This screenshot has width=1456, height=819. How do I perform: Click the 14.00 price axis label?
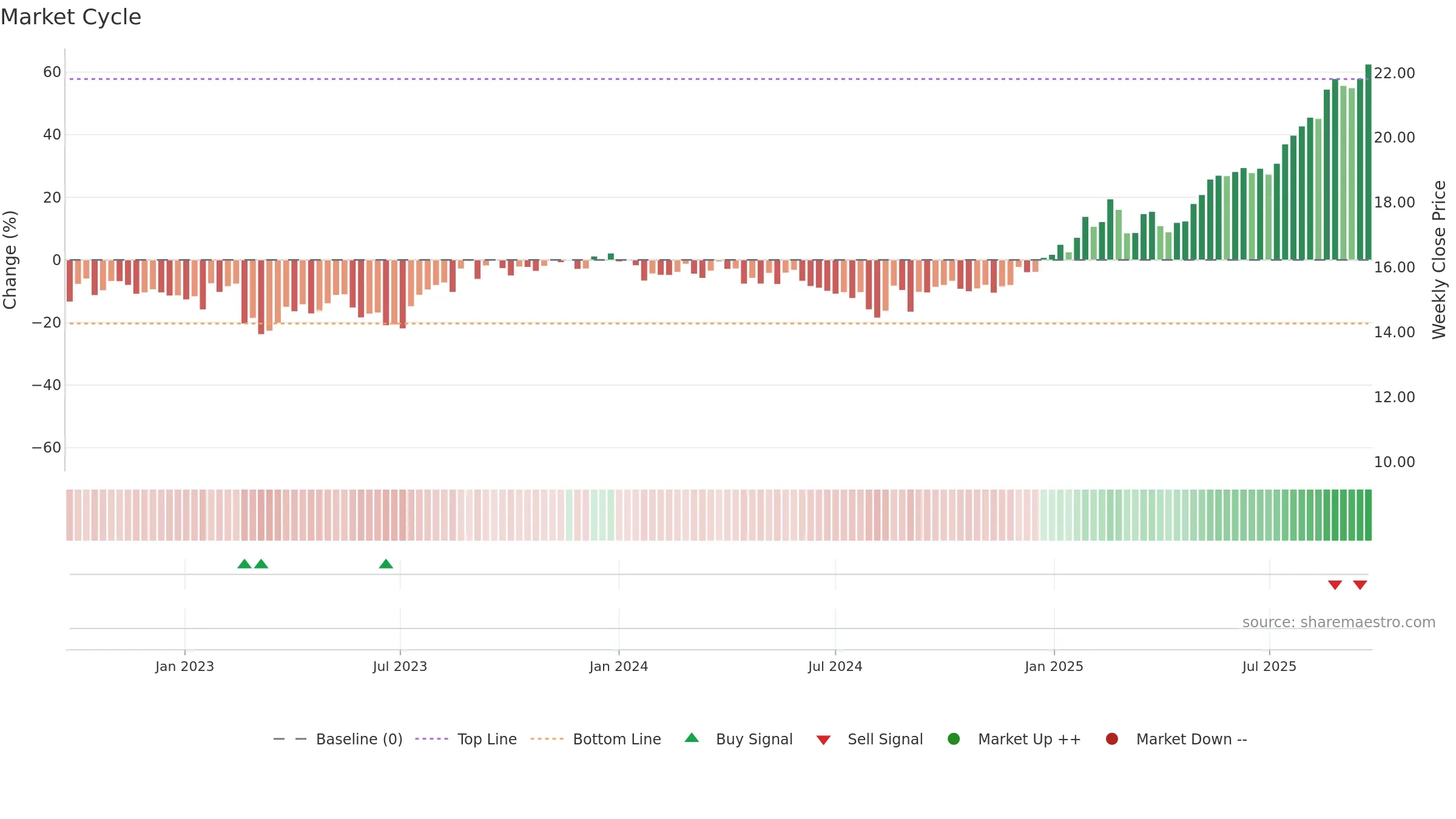(x=1394, y=332)
